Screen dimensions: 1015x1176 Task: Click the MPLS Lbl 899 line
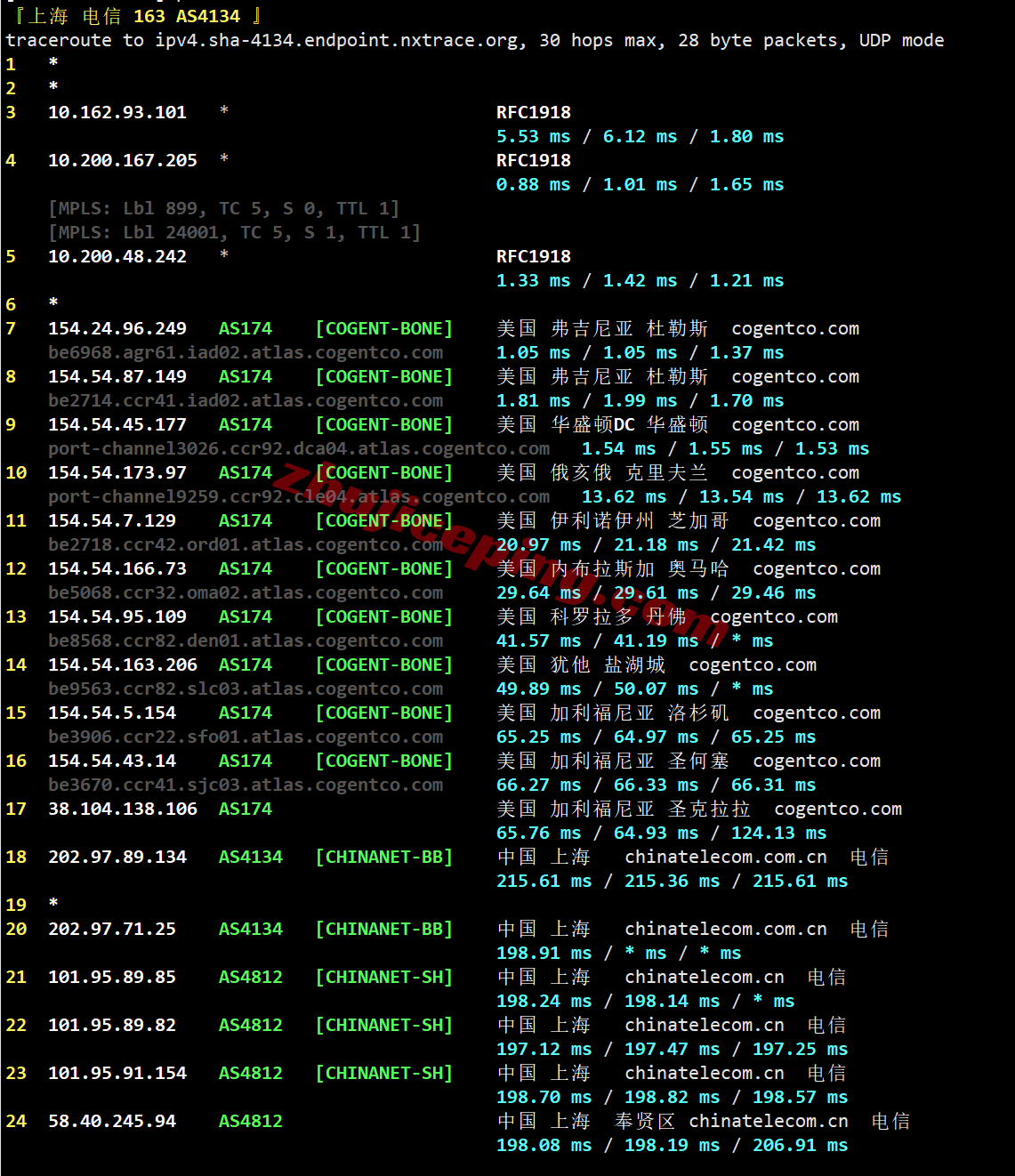click(x=224, y=208)
